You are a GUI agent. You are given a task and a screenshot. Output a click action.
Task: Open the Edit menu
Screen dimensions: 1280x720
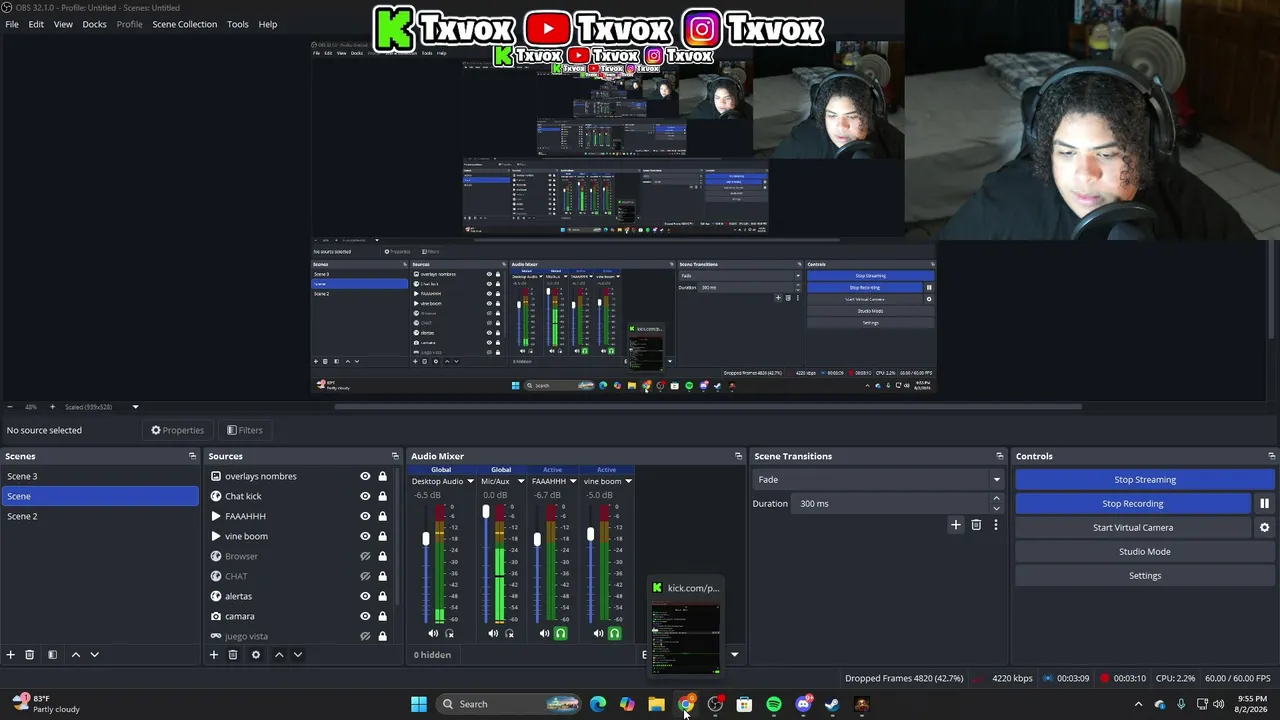point(36,24)
